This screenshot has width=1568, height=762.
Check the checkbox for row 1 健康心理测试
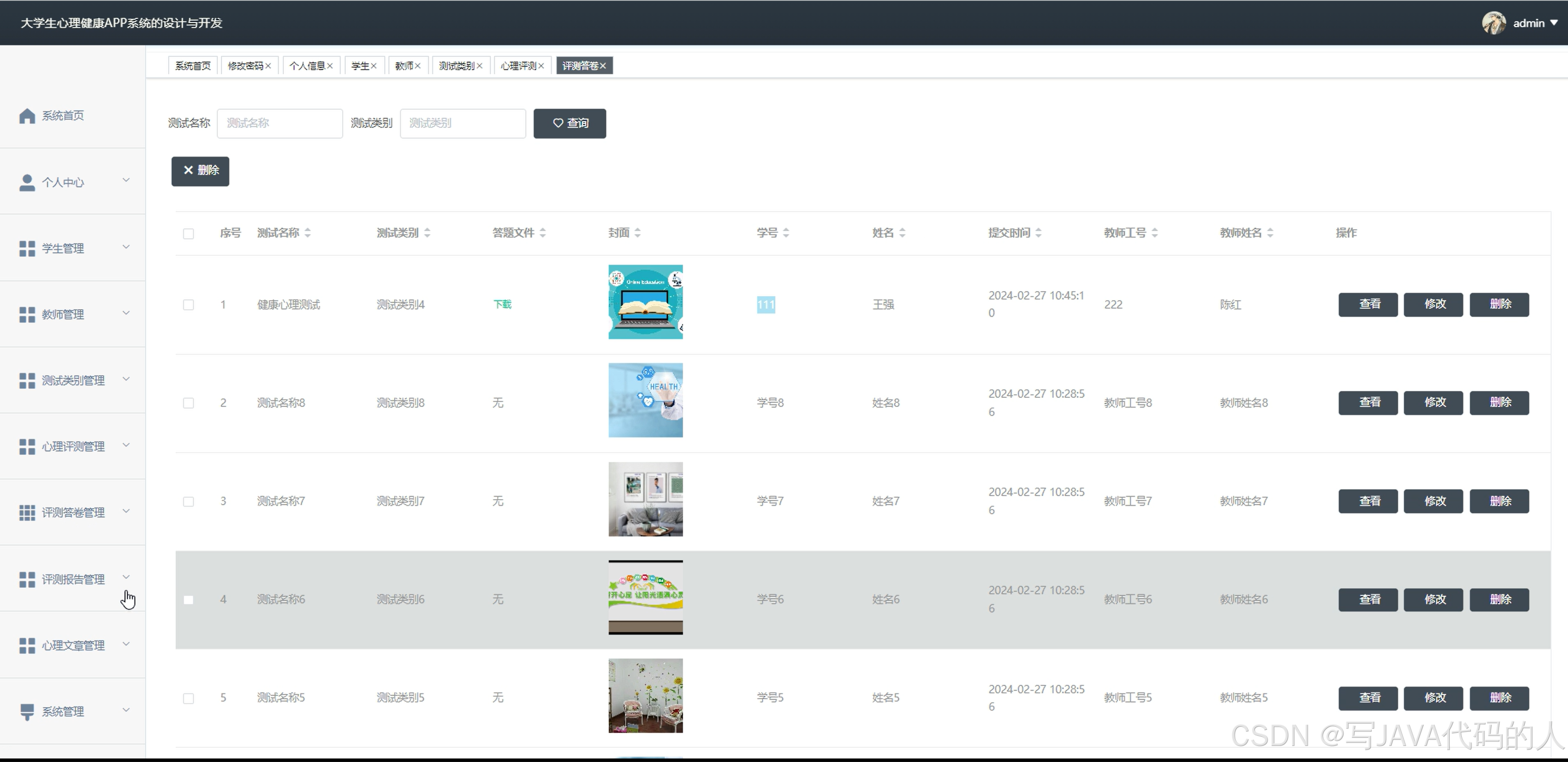tap(189, 305)
